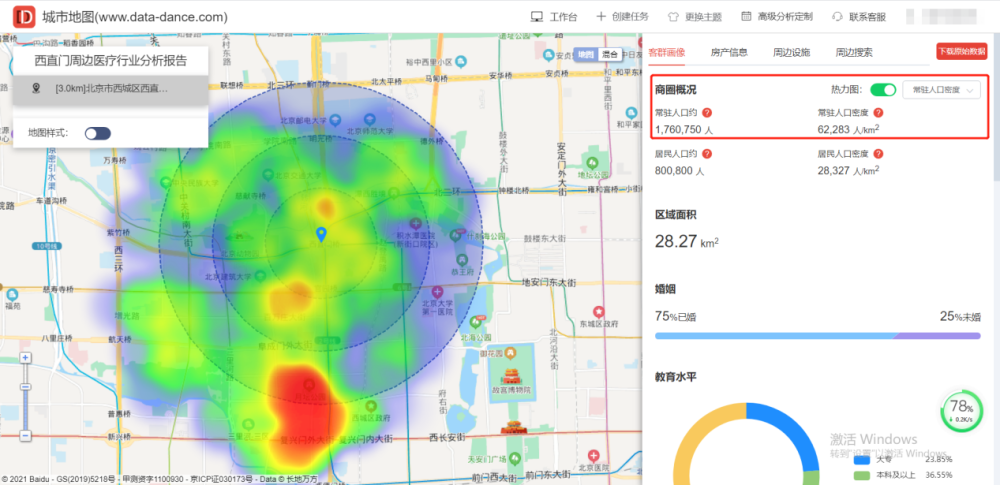Click the 北海公园 green park icon
The height and width of the screenshot is (485, 1000).
tap(475, 324)
